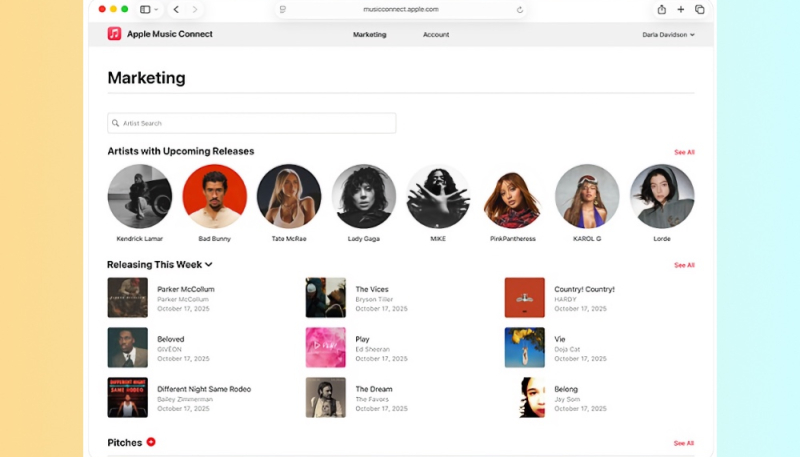The image size is (800, 457).
Task: See All releases this week
Action: click(x=684, y=265)
